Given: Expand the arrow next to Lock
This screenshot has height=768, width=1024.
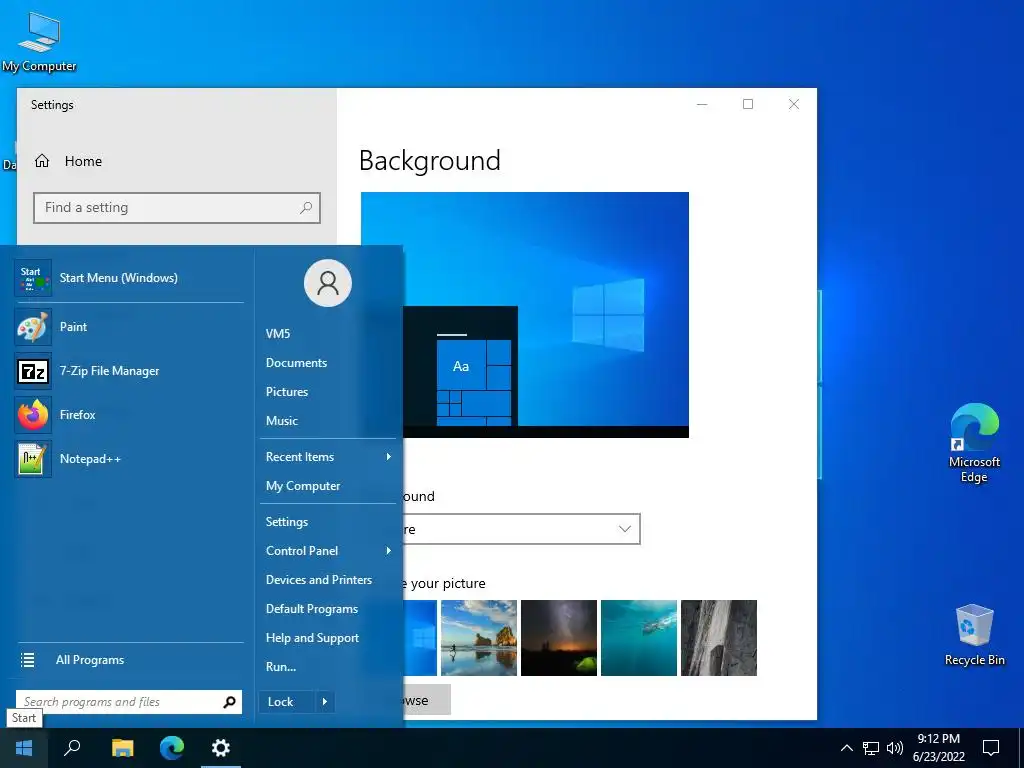Looking at the screenshot, I should [325, 702].
